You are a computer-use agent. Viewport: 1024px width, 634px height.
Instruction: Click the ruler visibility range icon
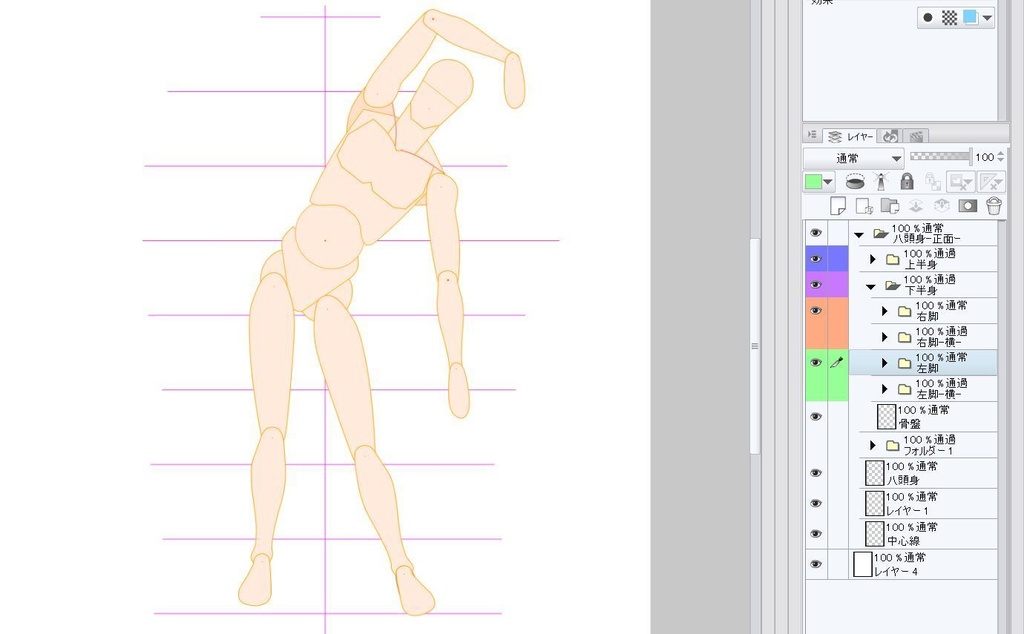tap(991, 182)
